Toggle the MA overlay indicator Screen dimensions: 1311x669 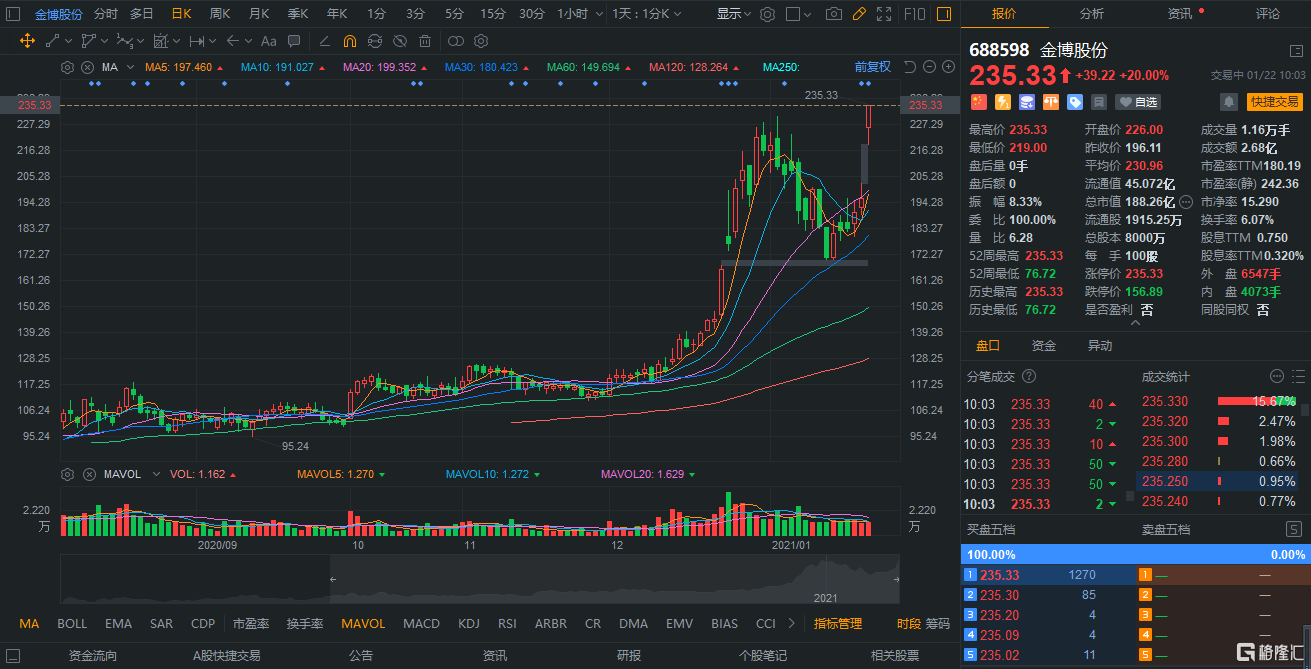pos(29,624)
